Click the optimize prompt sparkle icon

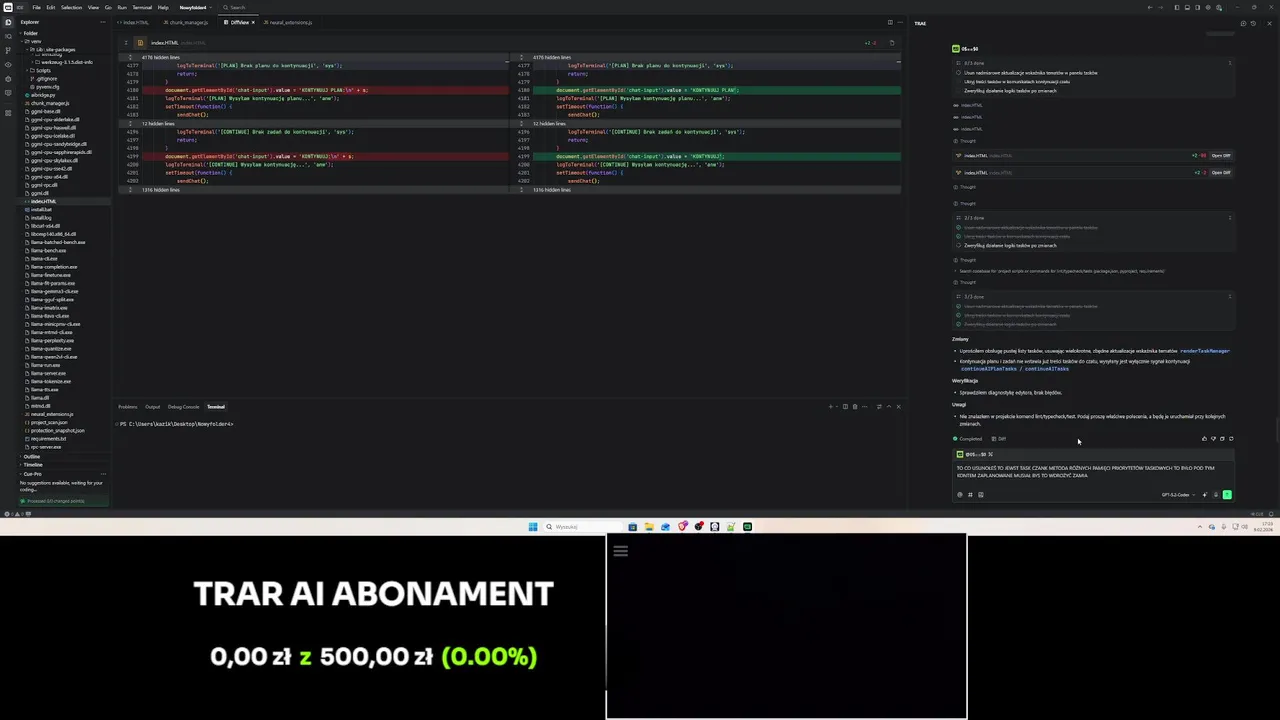(1204, 494)
